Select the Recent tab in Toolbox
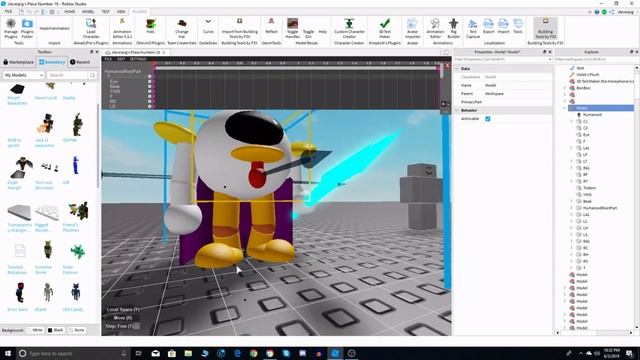The image size is (640, 360). click(x=80, y=62)
